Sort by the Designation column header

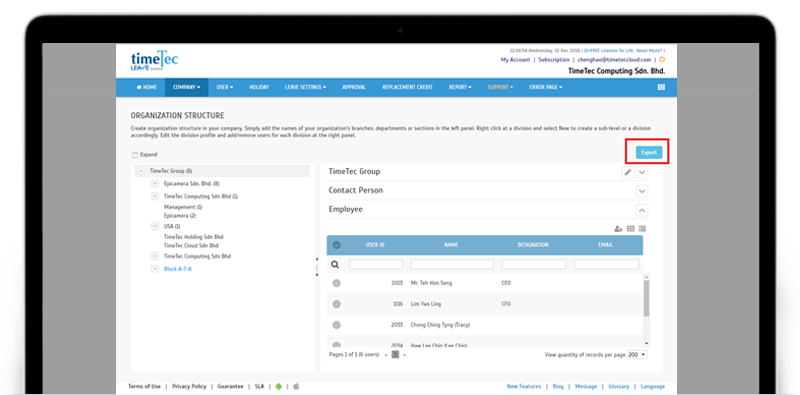tap(533, 245)
